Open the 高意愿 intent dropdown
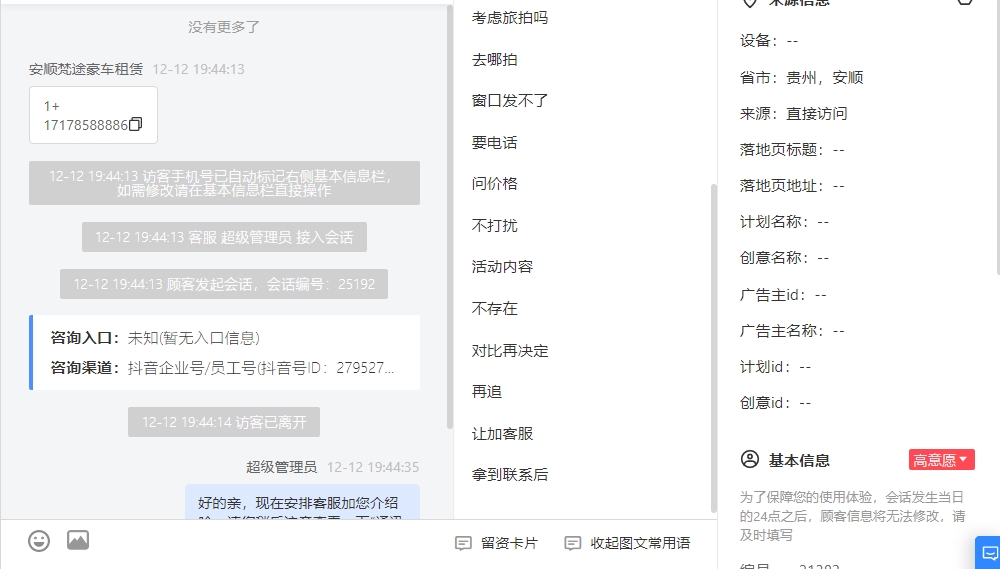Screen dimensions: 1000x569 [x=941, y=459]
